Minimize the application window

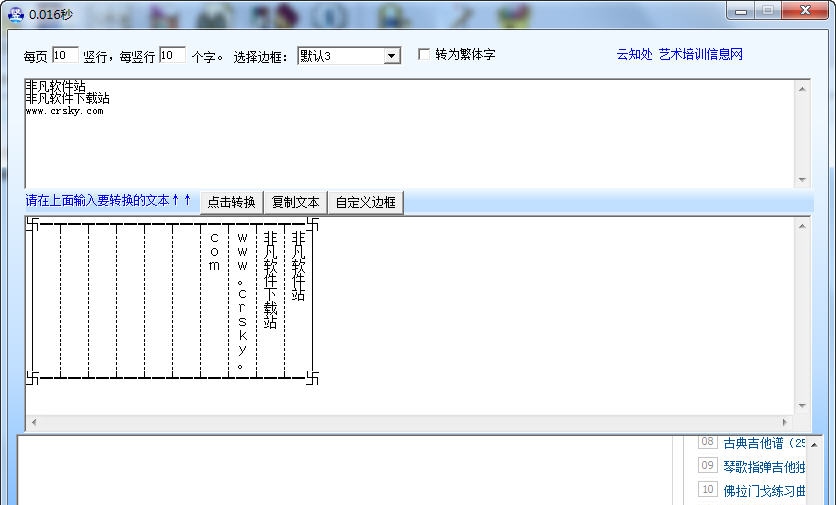pos(741,10)
